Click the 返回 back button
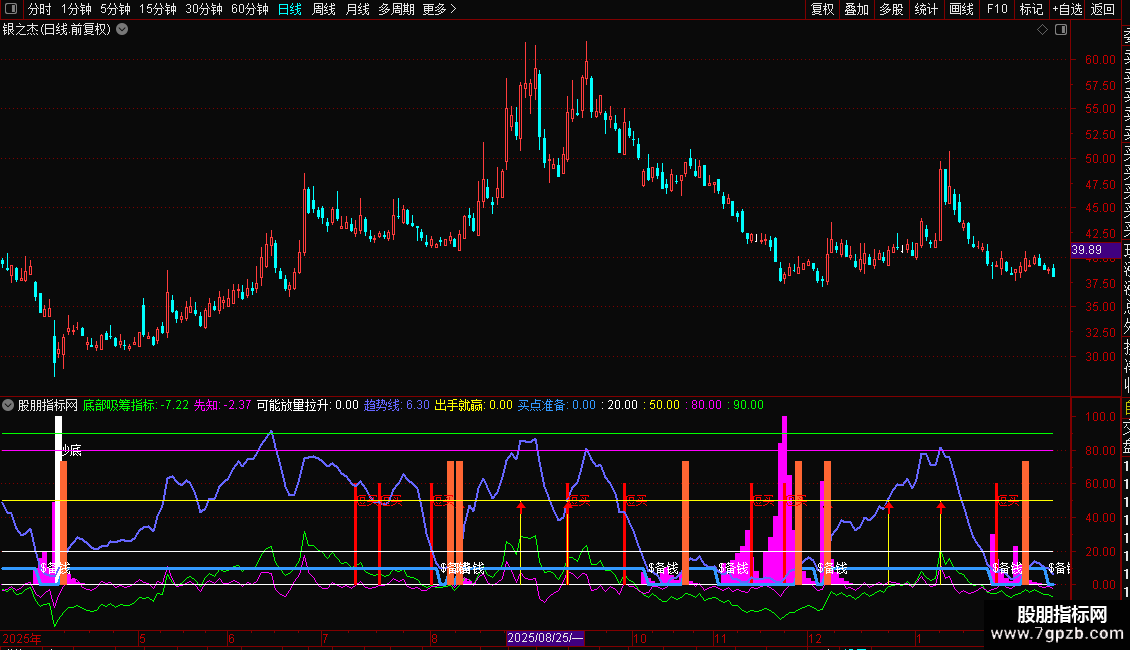The image size is (1130, 650). point(1103,10)
